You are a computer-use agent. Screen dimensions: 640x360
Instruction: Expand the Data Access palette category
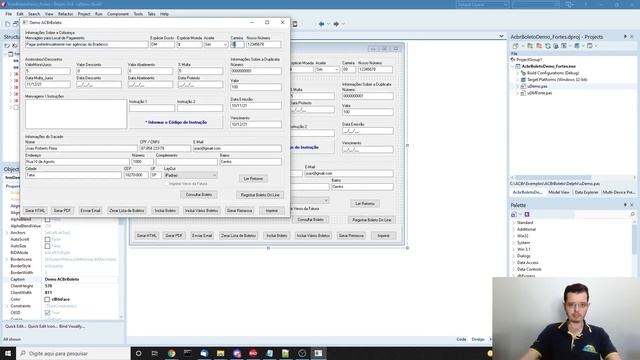point(513,263)
